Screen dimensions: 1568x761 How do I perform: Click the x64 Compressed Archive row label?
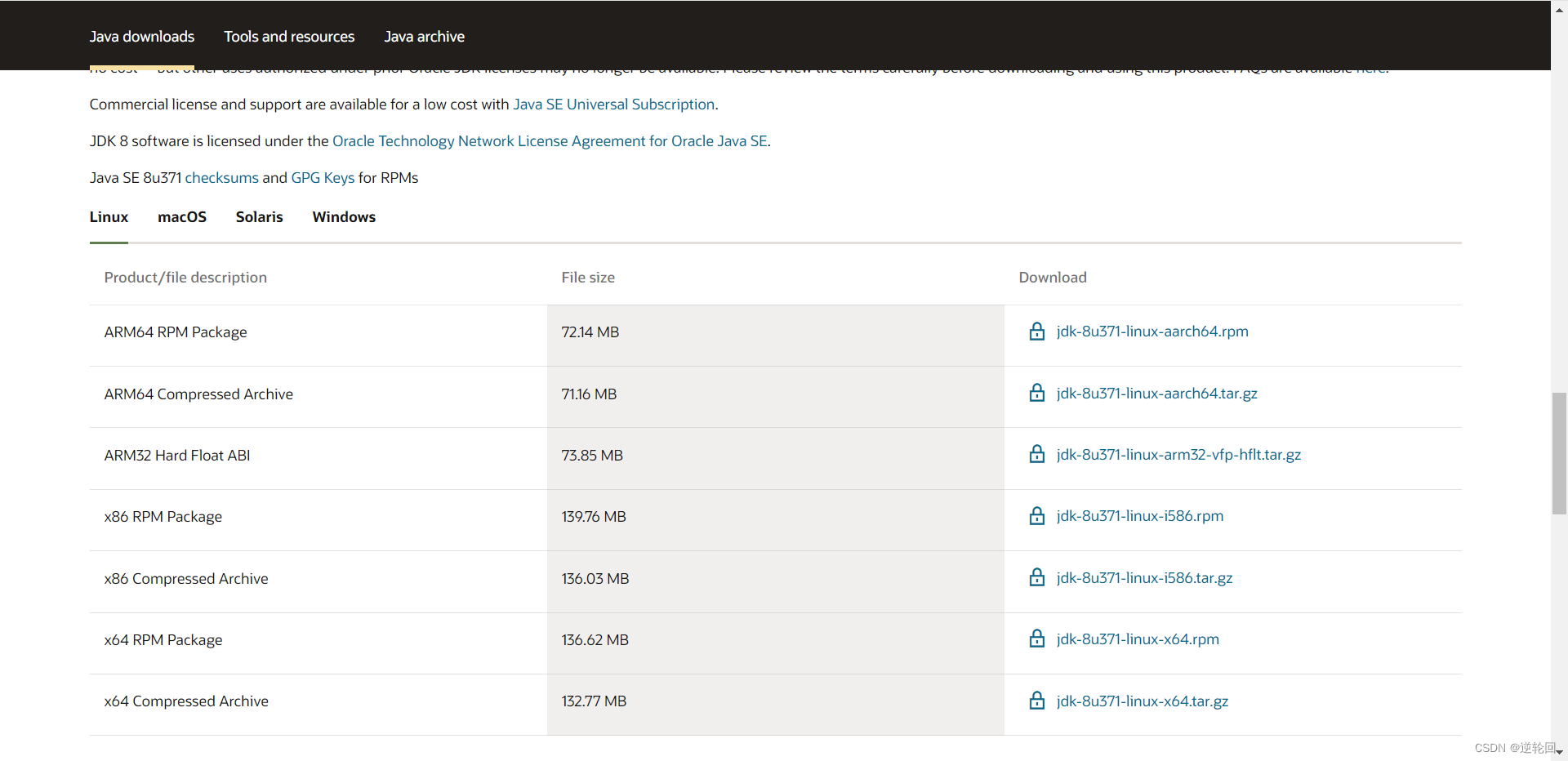pyautogui.click(x=186, y=701)
